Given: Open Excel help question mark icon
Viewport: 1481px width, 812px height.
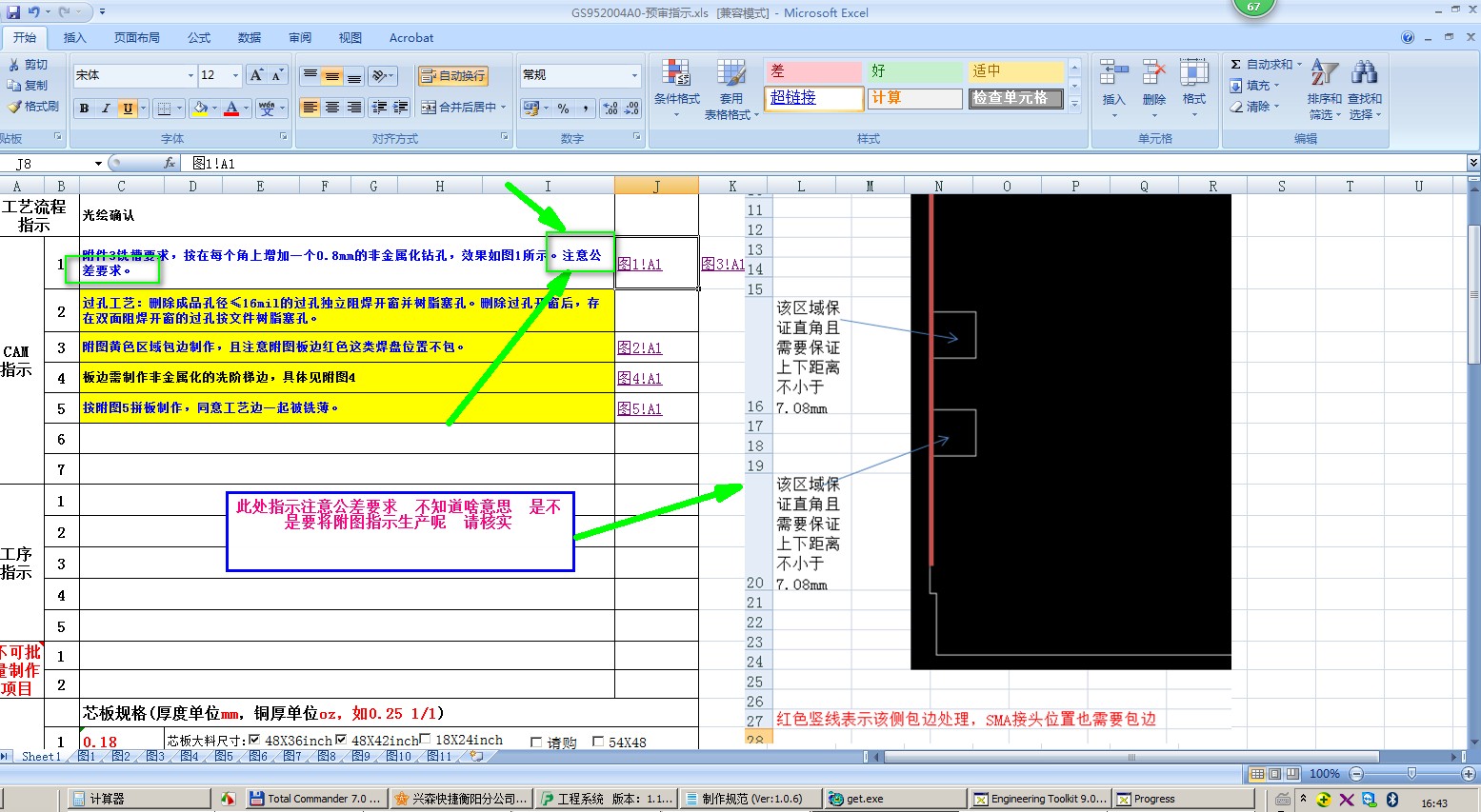Looking at the screenshot, I should pos(1408,38).
